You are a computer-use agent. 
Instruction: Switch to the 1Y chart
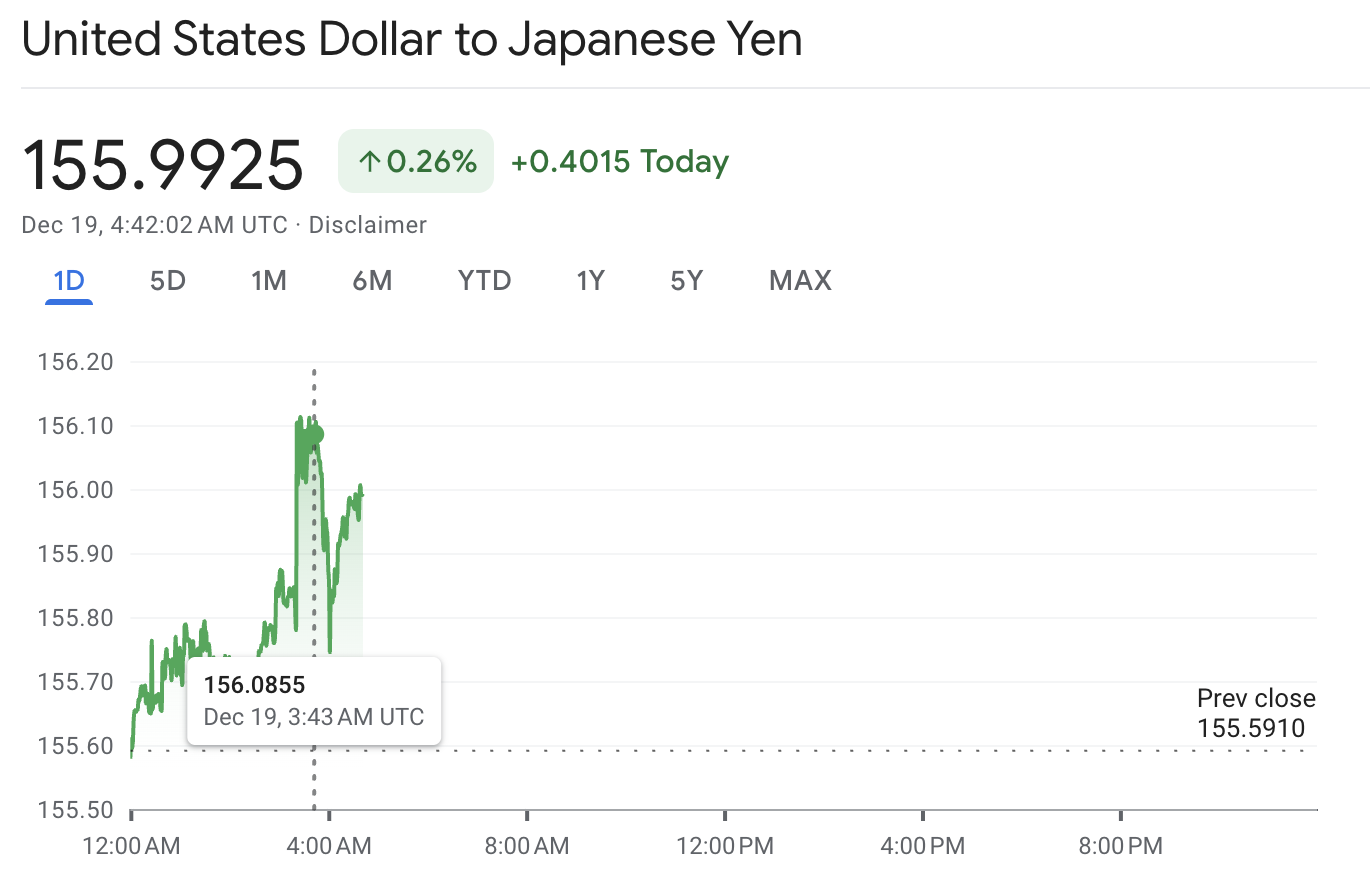coord(590,281)
